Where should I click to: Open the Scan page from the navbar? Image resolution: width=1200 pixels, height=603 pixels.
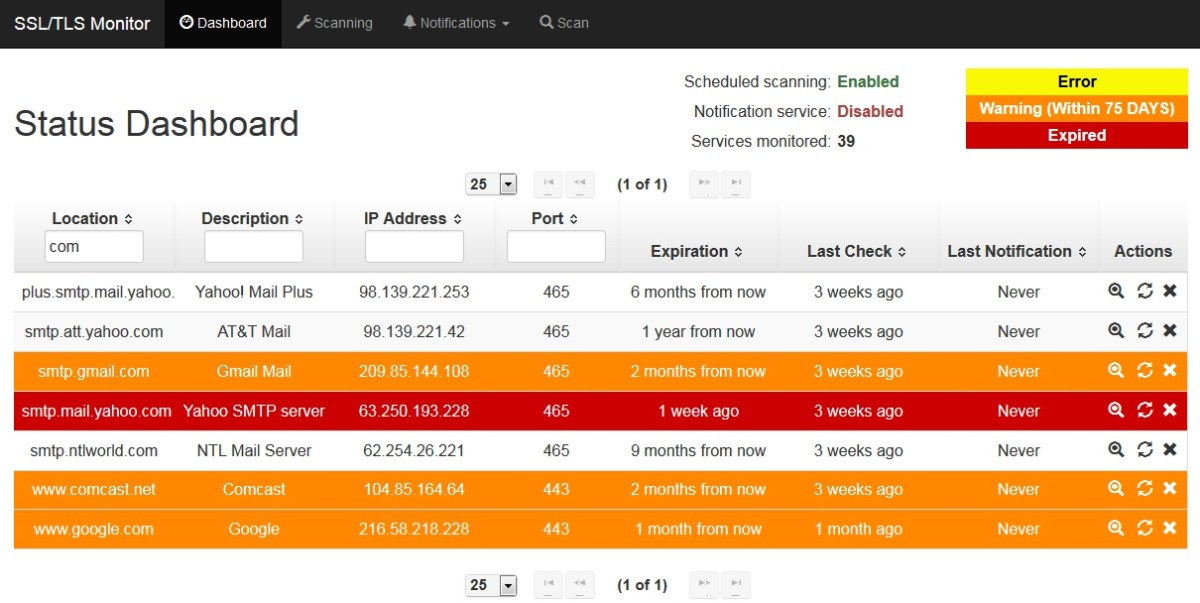tap(564, 23)
